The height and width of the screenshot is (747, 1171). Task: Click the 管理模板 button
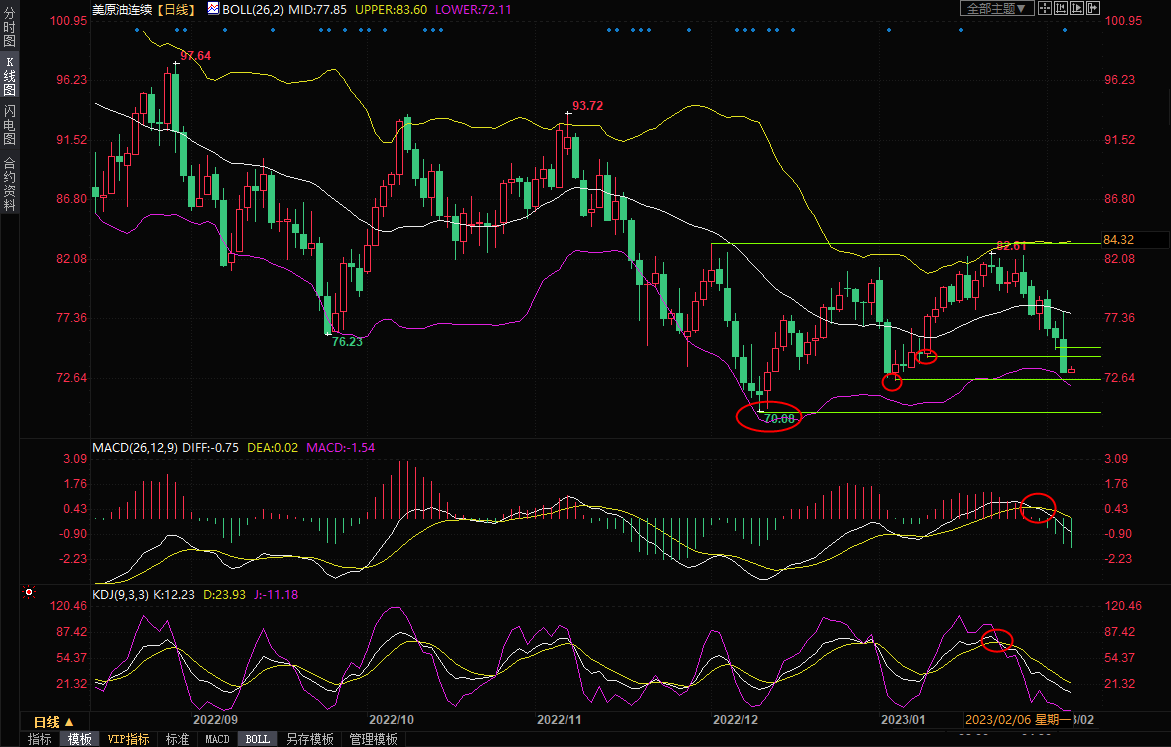point(373,739)
